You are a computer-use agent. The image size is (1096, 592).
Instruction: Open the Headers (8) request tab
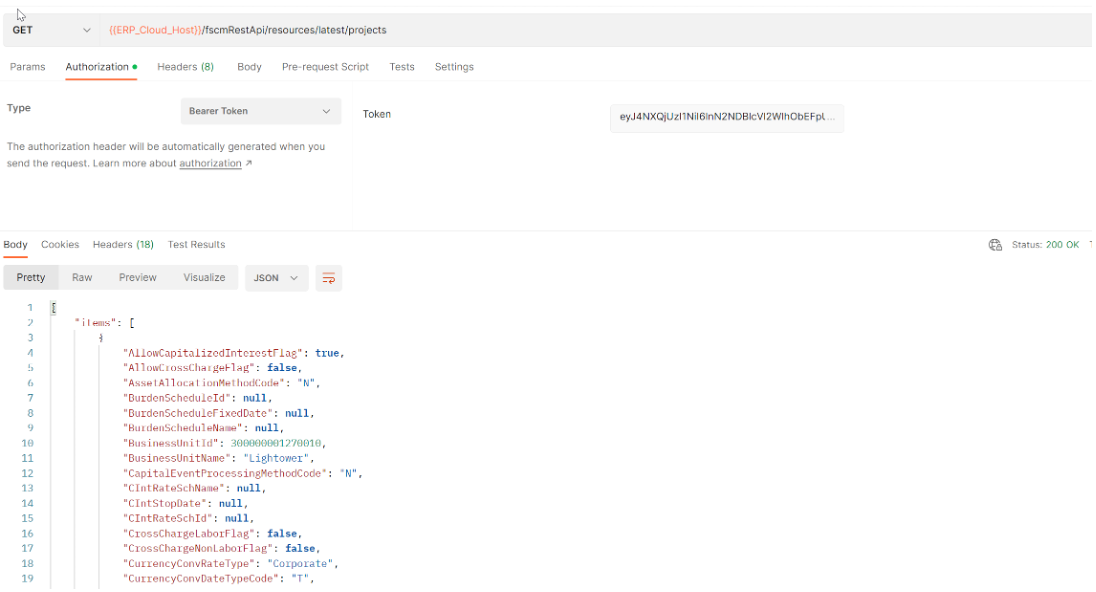pos(185,66)
